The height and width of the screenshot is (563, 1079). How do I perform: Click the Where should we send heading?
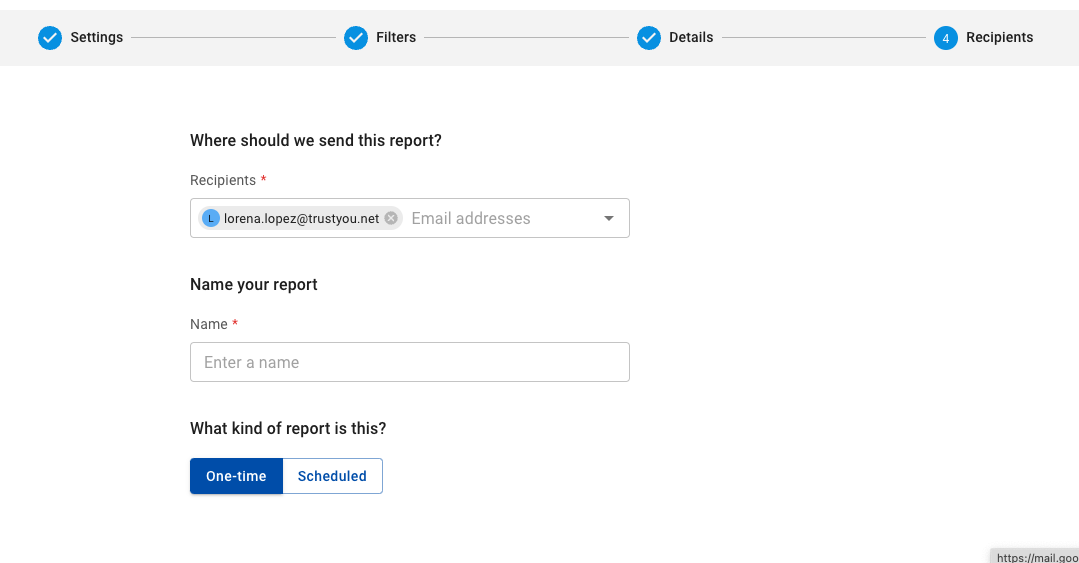(316, 140)
